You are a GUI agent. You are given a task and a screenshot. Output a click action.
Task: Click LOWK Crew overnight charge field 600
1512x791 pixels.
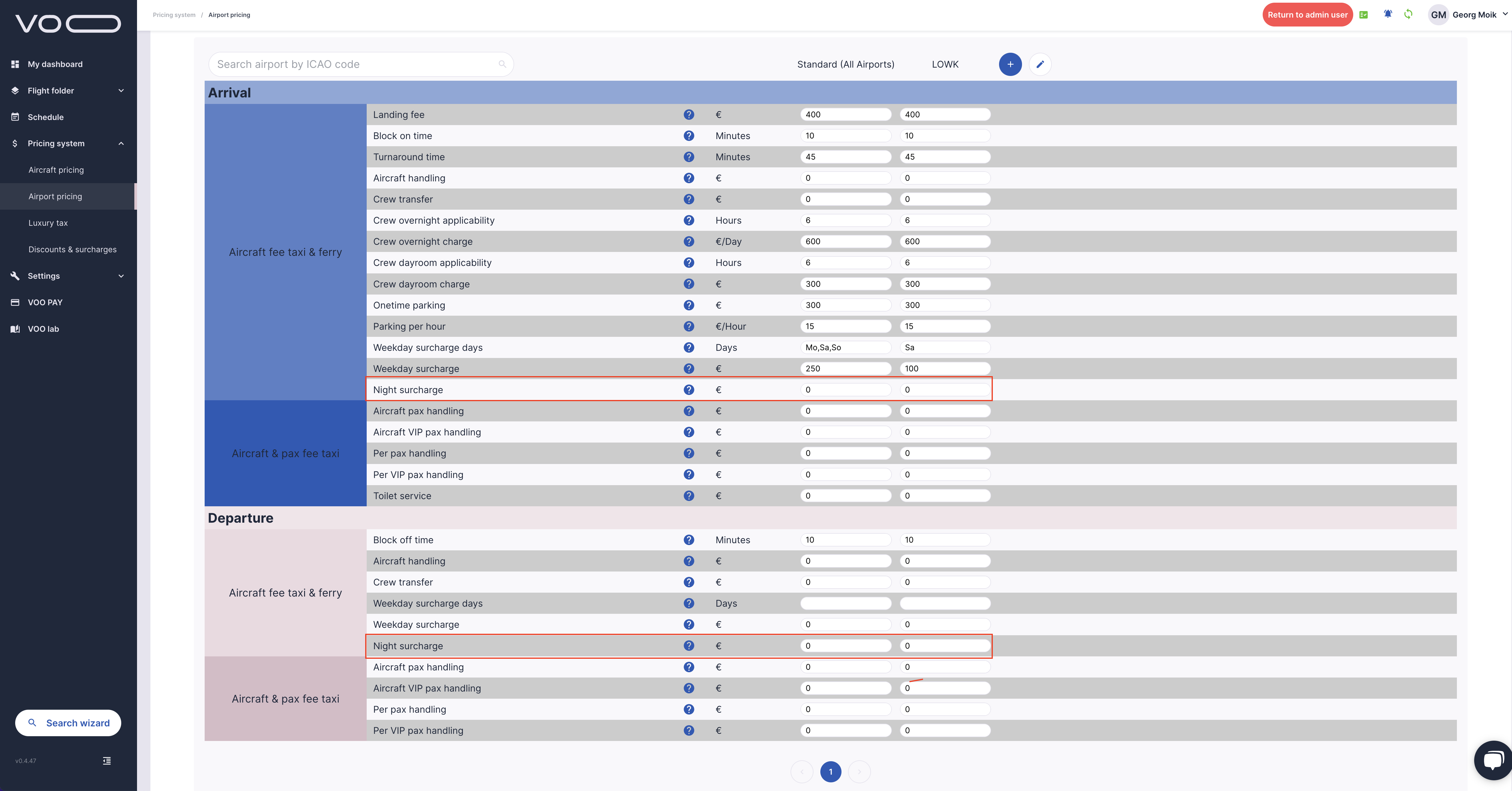[945, 241]
